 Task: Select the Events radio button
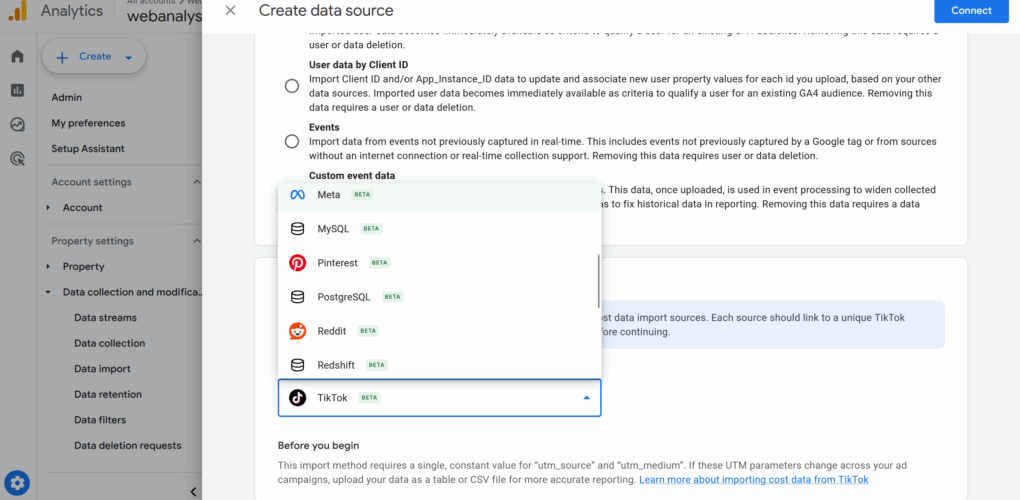tap(292, 141)
